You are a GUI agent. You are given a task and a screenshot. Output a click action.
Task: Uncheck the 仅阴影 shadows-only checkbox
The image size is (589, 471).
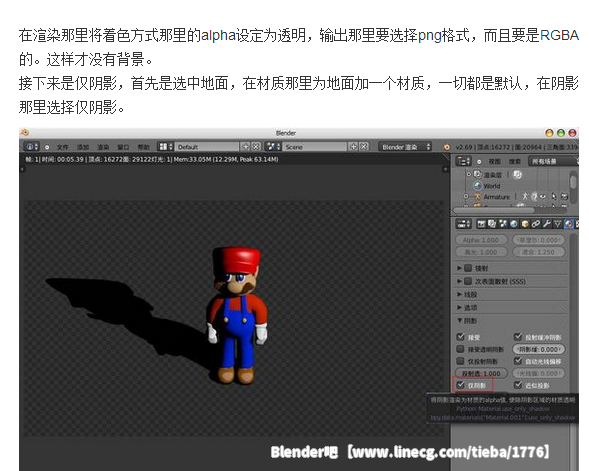(461, 385)
